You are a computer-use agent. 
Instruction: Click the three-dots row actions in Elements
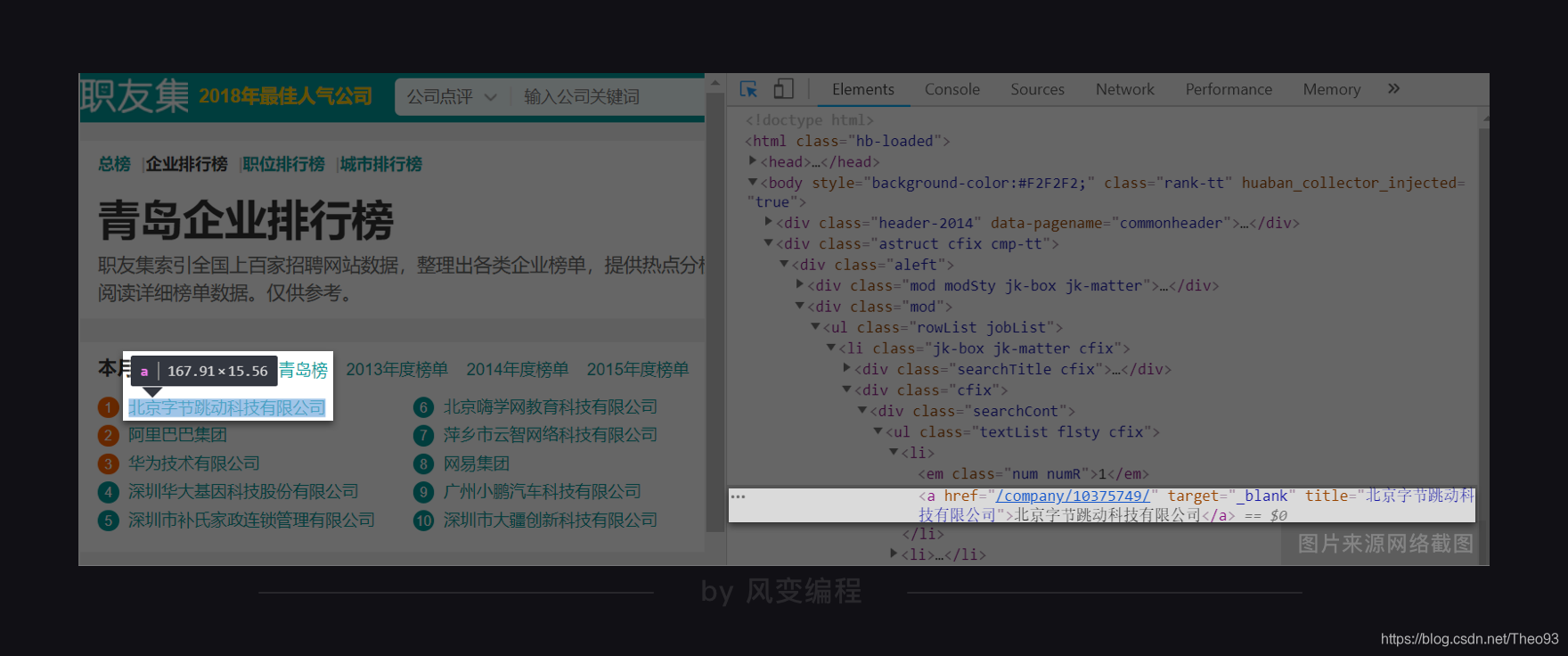(738, 496)
